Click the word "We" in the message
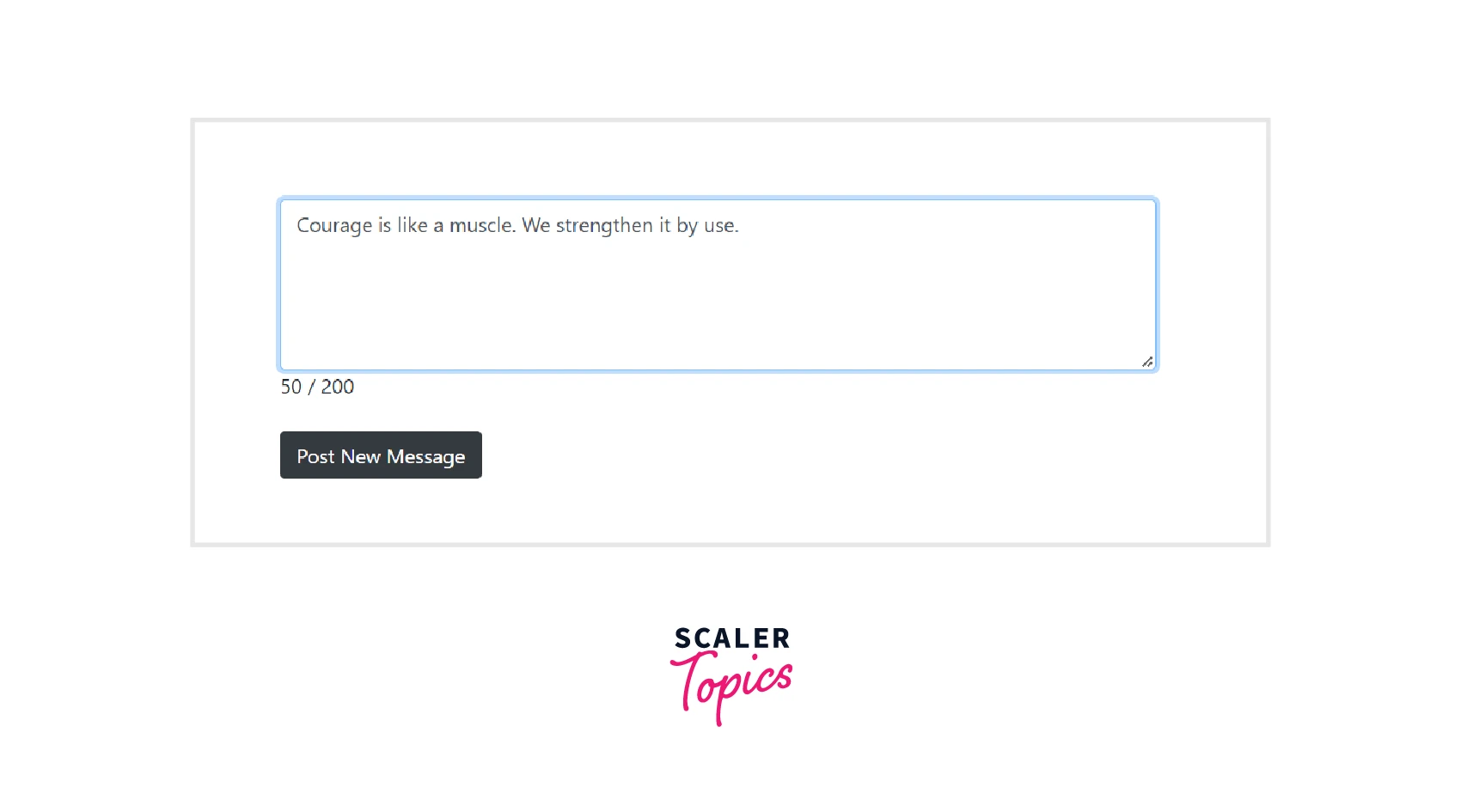Screen dimensions: 1461x812 click(x=536, y=225)
